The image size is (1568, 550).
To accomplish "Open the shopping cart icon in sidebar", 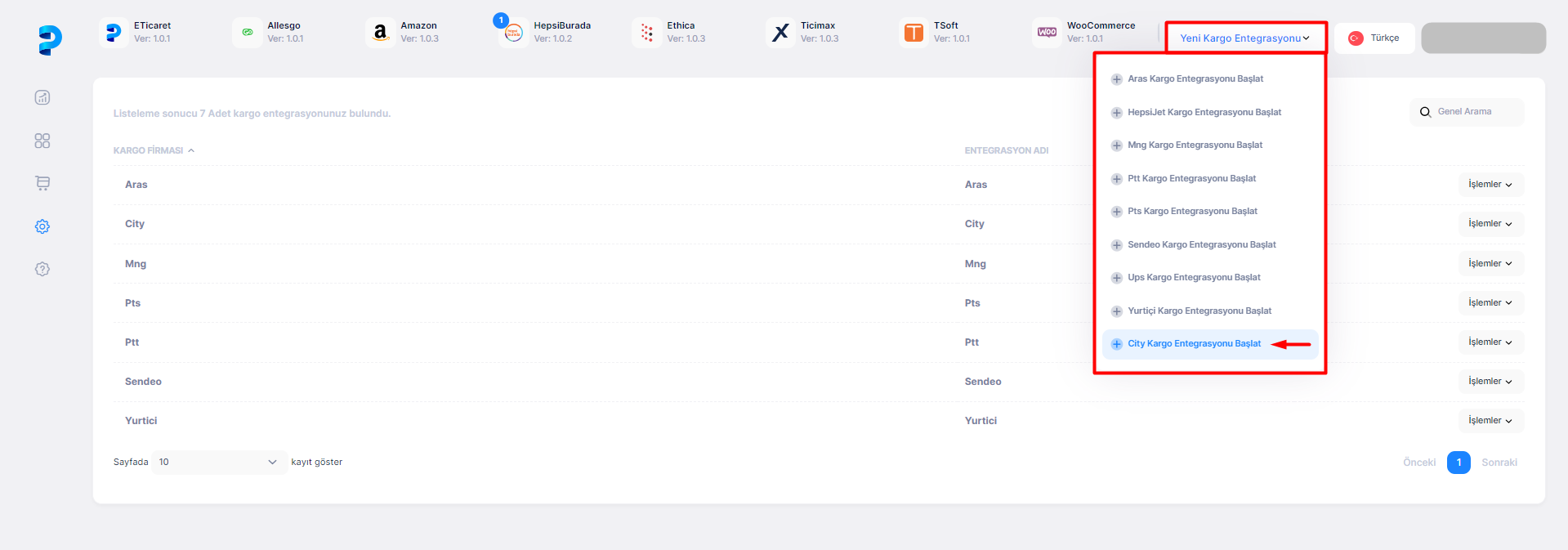I will pyautogui.click(x=42, y=183).
